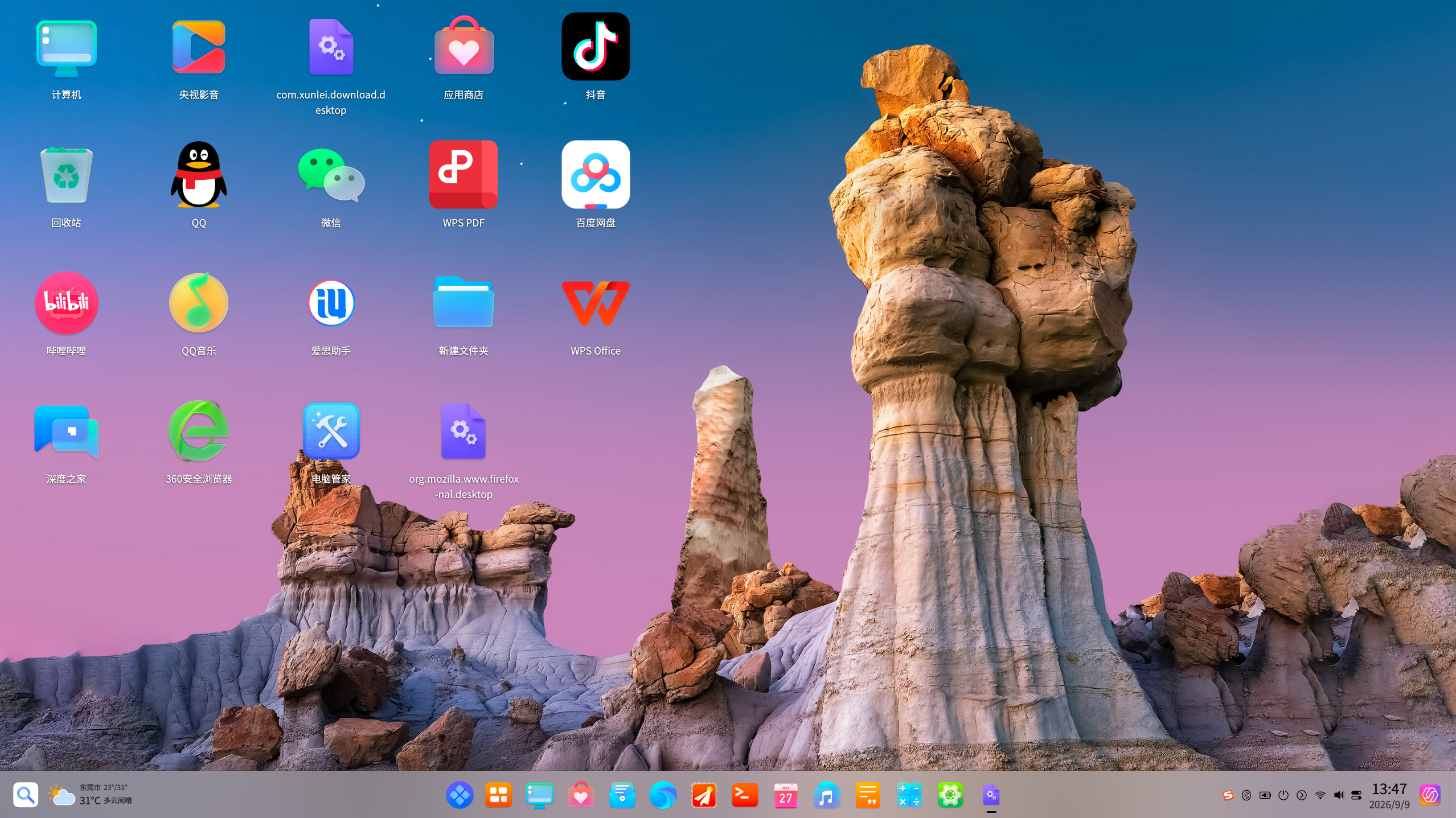Open the launcher from the dock

coord(460,795)
